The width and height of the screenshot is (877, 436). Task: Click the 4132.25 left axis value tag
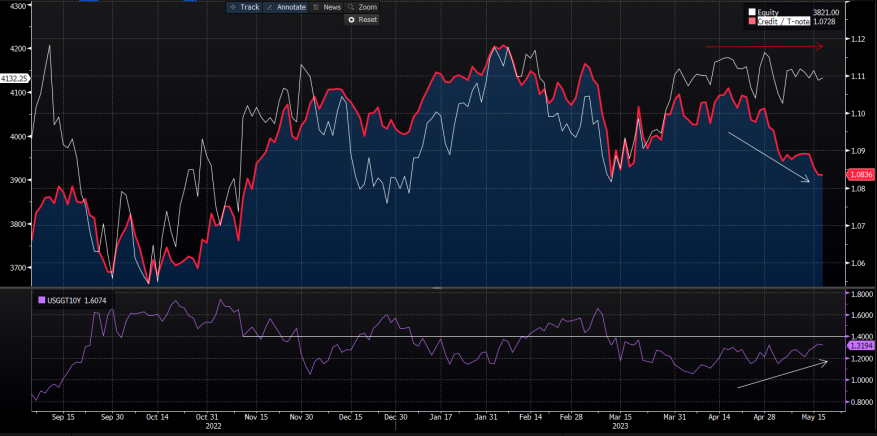[x=14, y=78]
